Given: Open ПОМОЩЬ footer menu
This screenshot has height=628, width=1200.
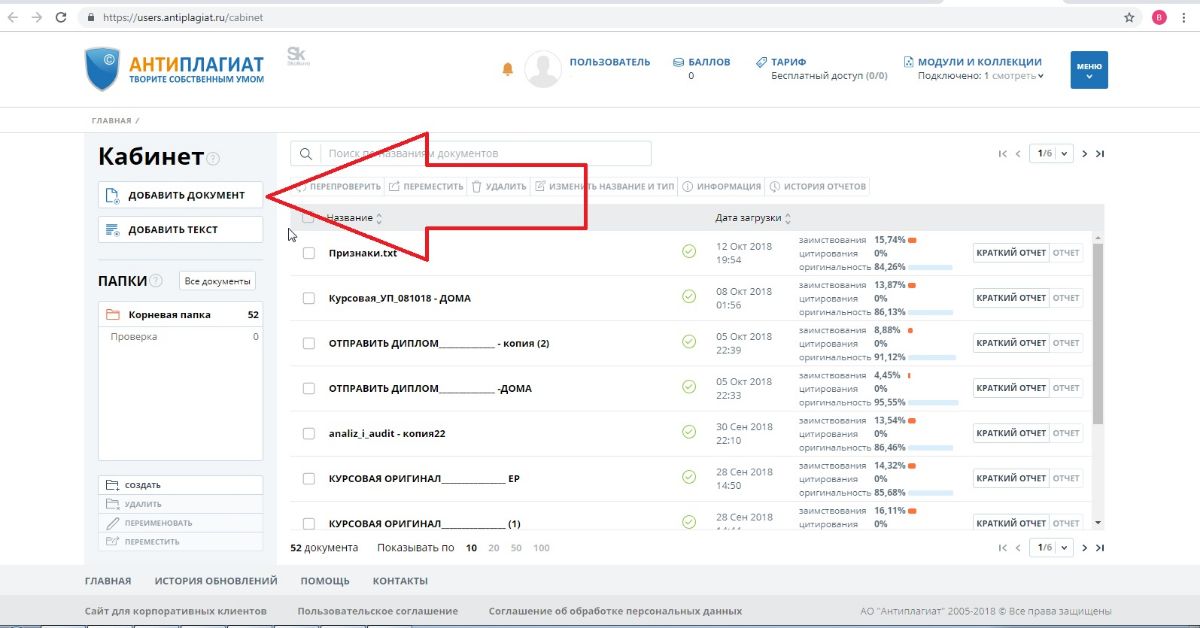Looking at the screenshot, I should point(325,581).
